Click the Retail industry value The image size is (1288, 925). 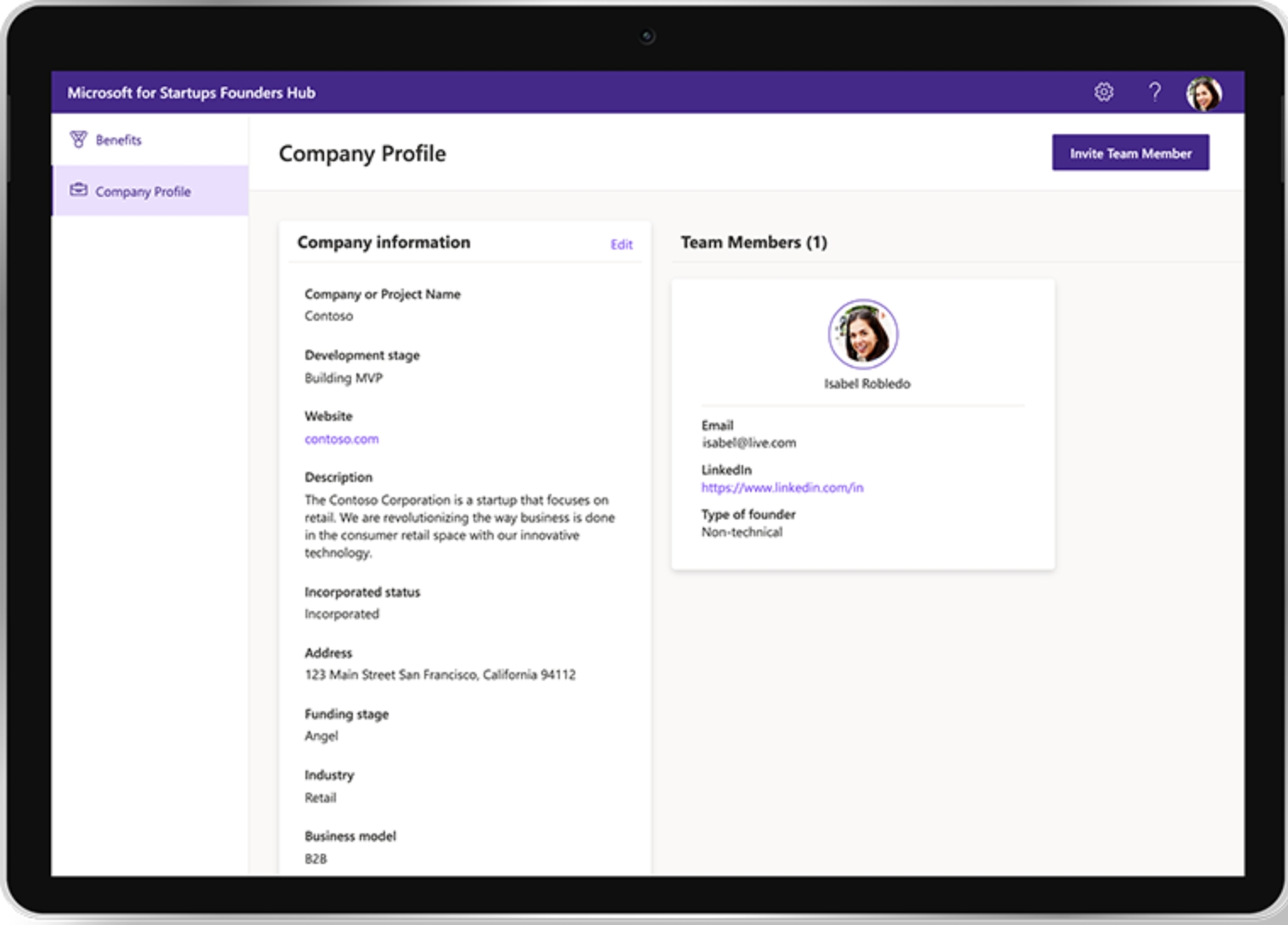click(320, 798)
